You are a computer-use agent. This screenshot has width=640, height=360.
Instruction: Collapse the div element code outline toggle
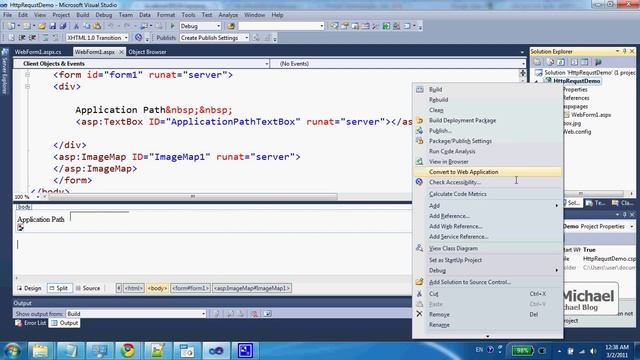coord(27,87)
